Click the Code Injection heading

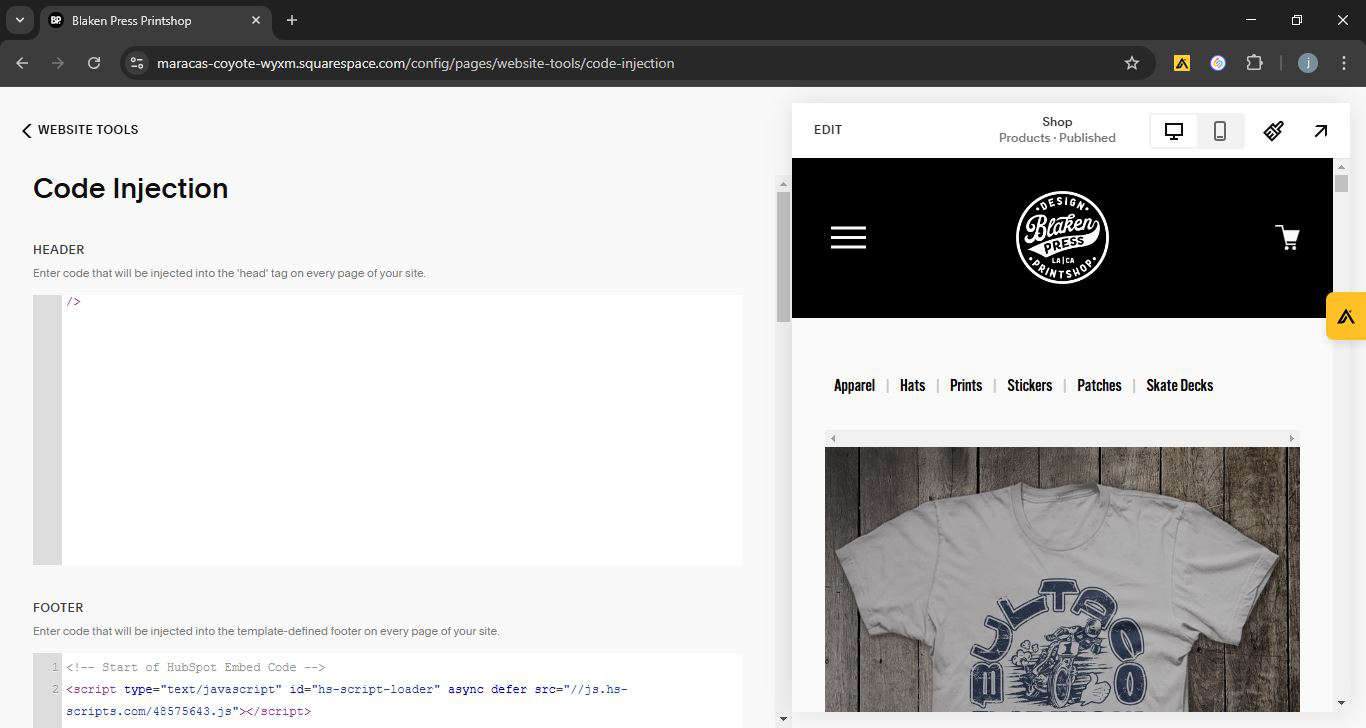[x=131, y=188]
